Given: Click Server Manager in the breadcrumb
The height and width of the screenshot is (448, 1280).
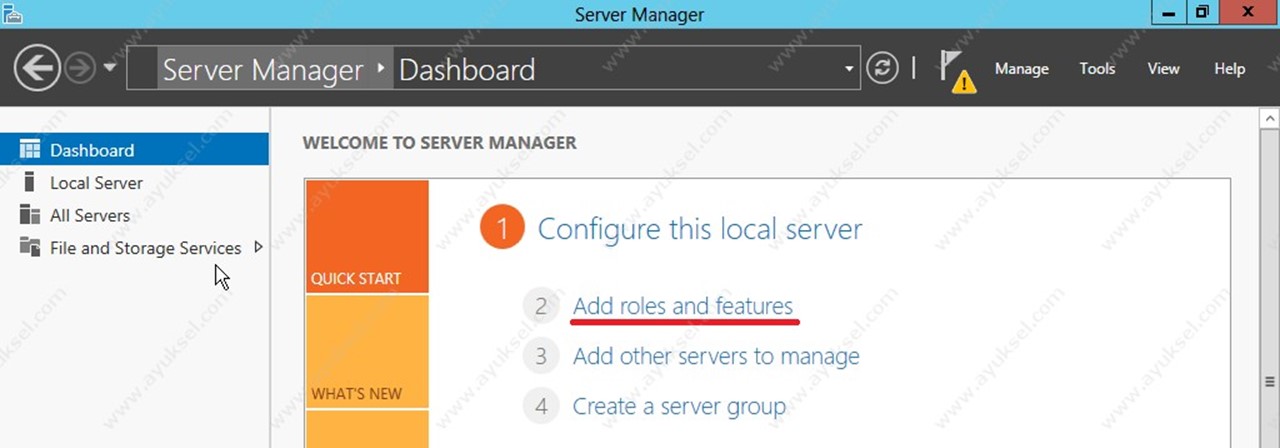Looking at the screenshot, I should point(263,70).
